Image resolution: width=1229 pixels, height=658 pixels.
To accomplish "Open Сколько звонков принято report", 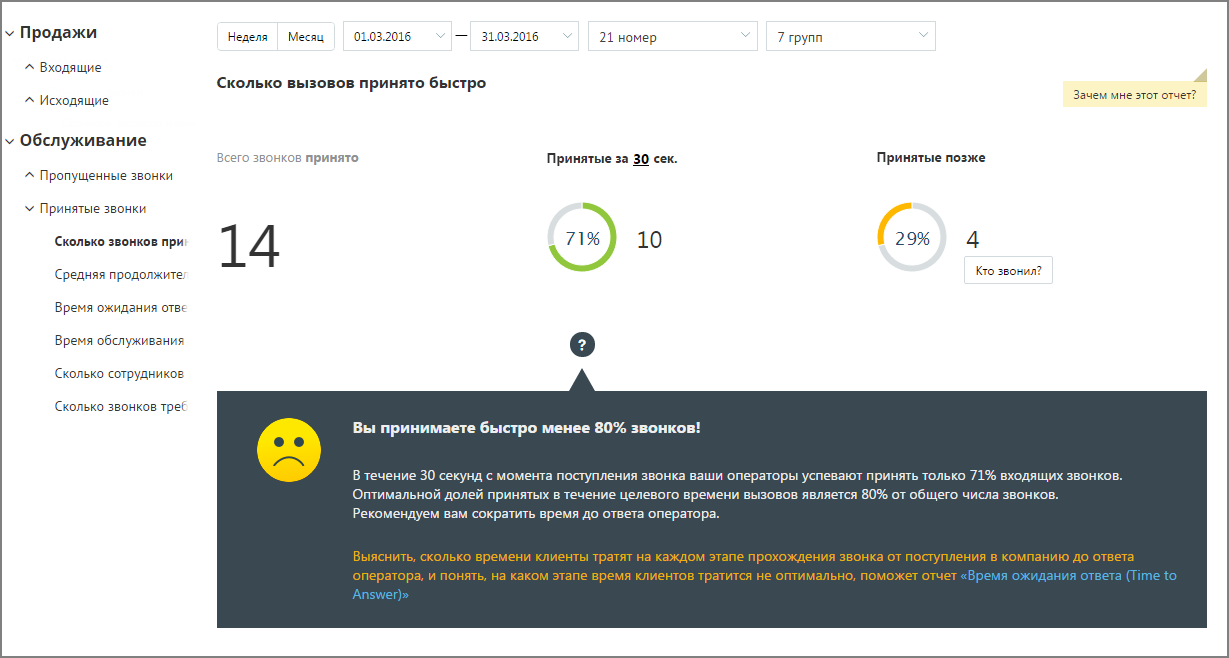I will point(121,241).
